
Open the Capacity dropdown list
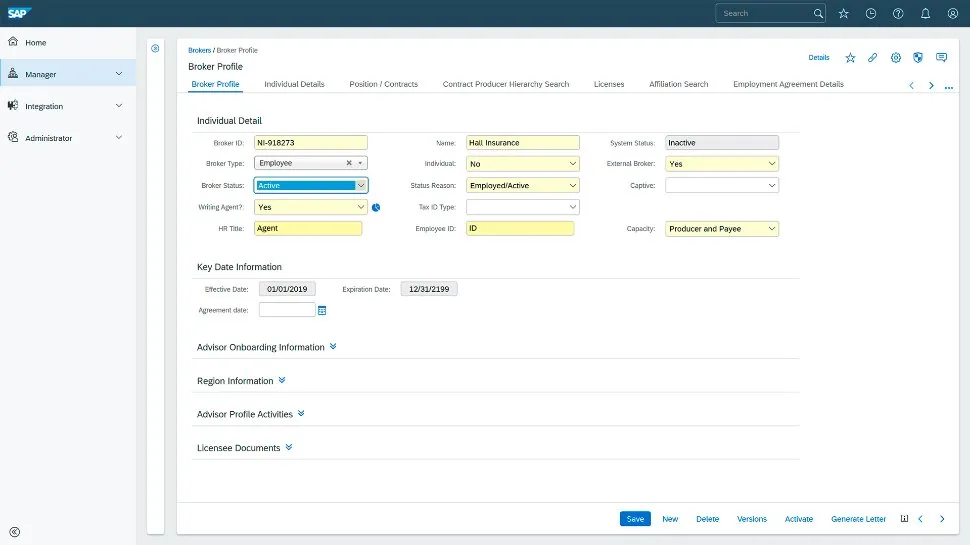click(771, 229)
